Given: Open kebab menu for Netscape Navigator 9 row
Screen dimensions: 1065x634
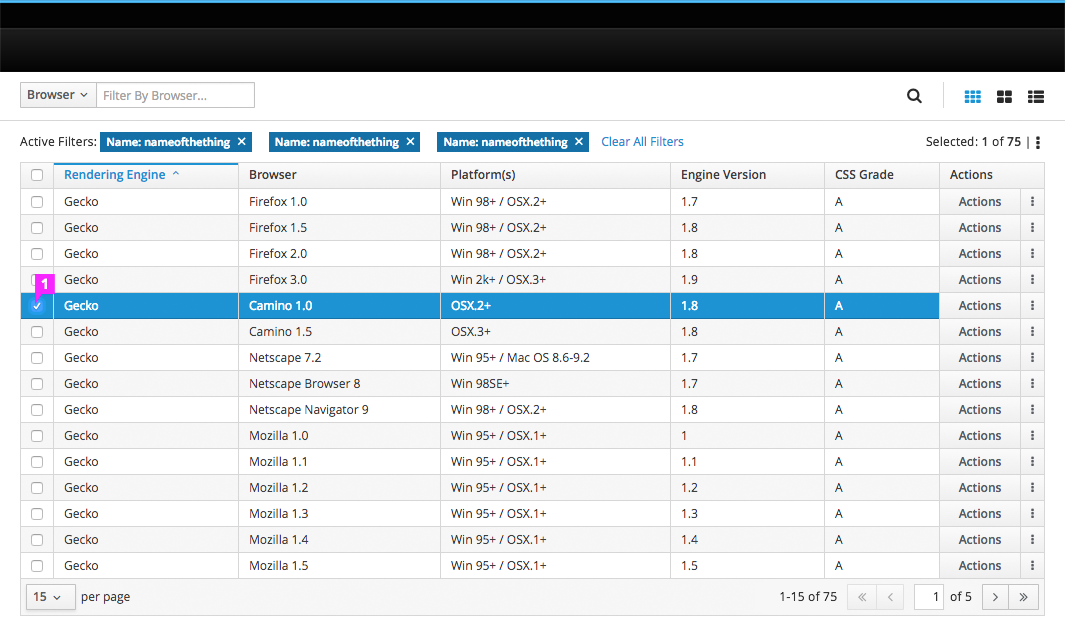Looking at the screenshot, I should pyautogui.click(x=1032, y=410).
